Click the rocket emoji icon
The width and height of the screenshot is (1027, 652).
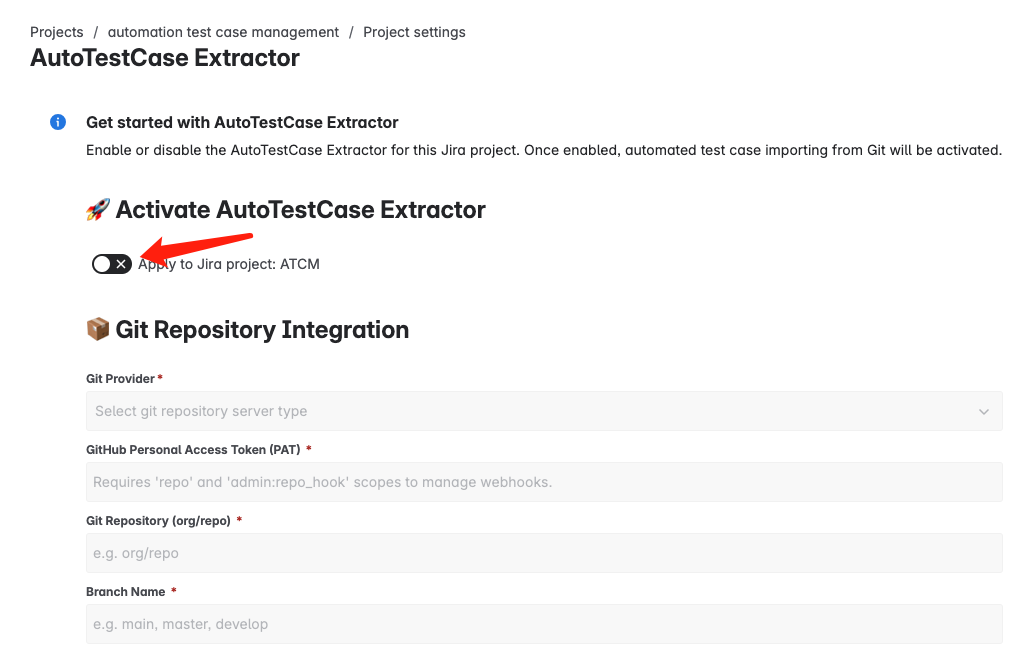click(x=98, y=210)
